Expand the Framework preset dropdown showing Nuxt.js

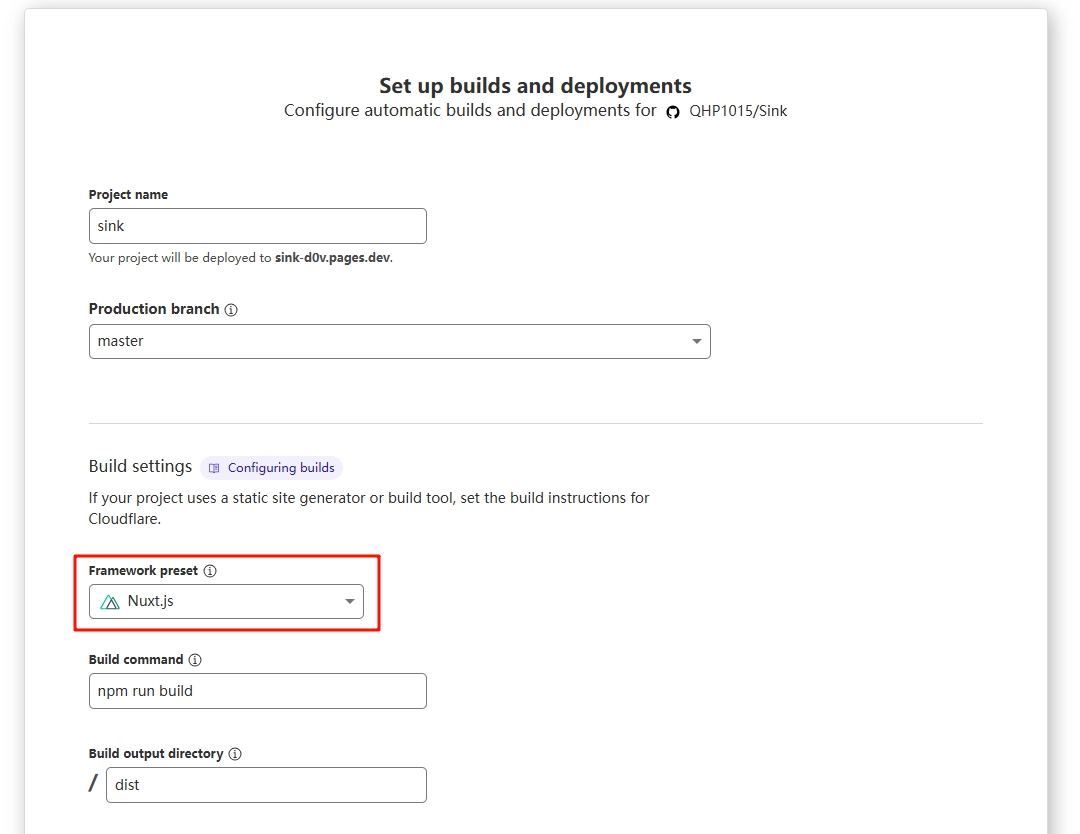(x=226, y=602)
